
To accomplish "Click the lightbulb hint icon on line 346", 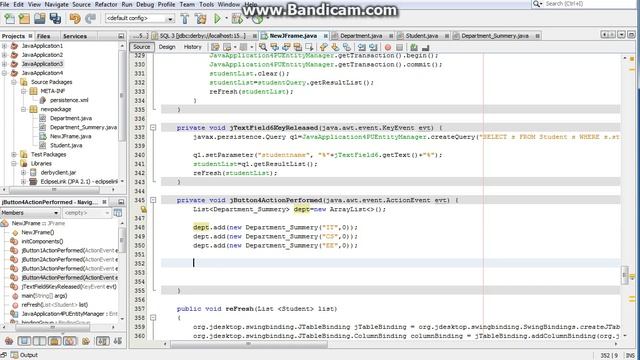I will point(144,209).
